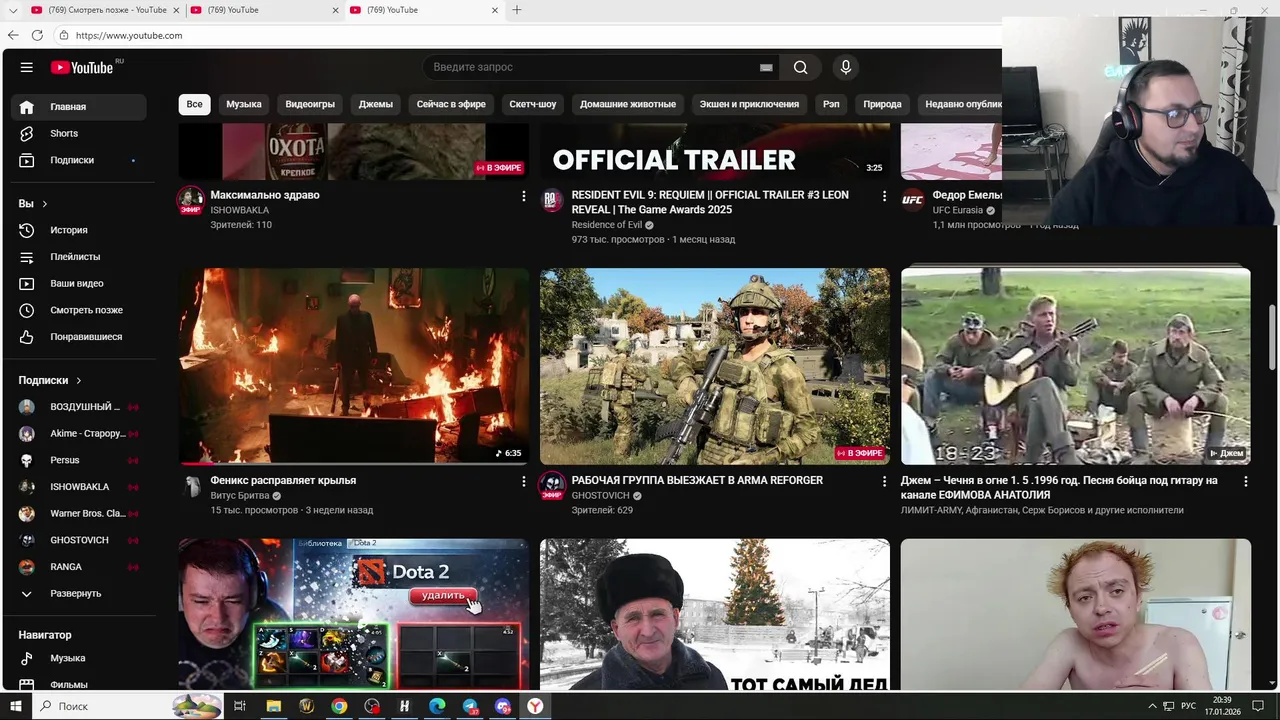Open the RANGA subscription channel
1280x720 pixels.
pyautogui.click(x=80, y=567)
